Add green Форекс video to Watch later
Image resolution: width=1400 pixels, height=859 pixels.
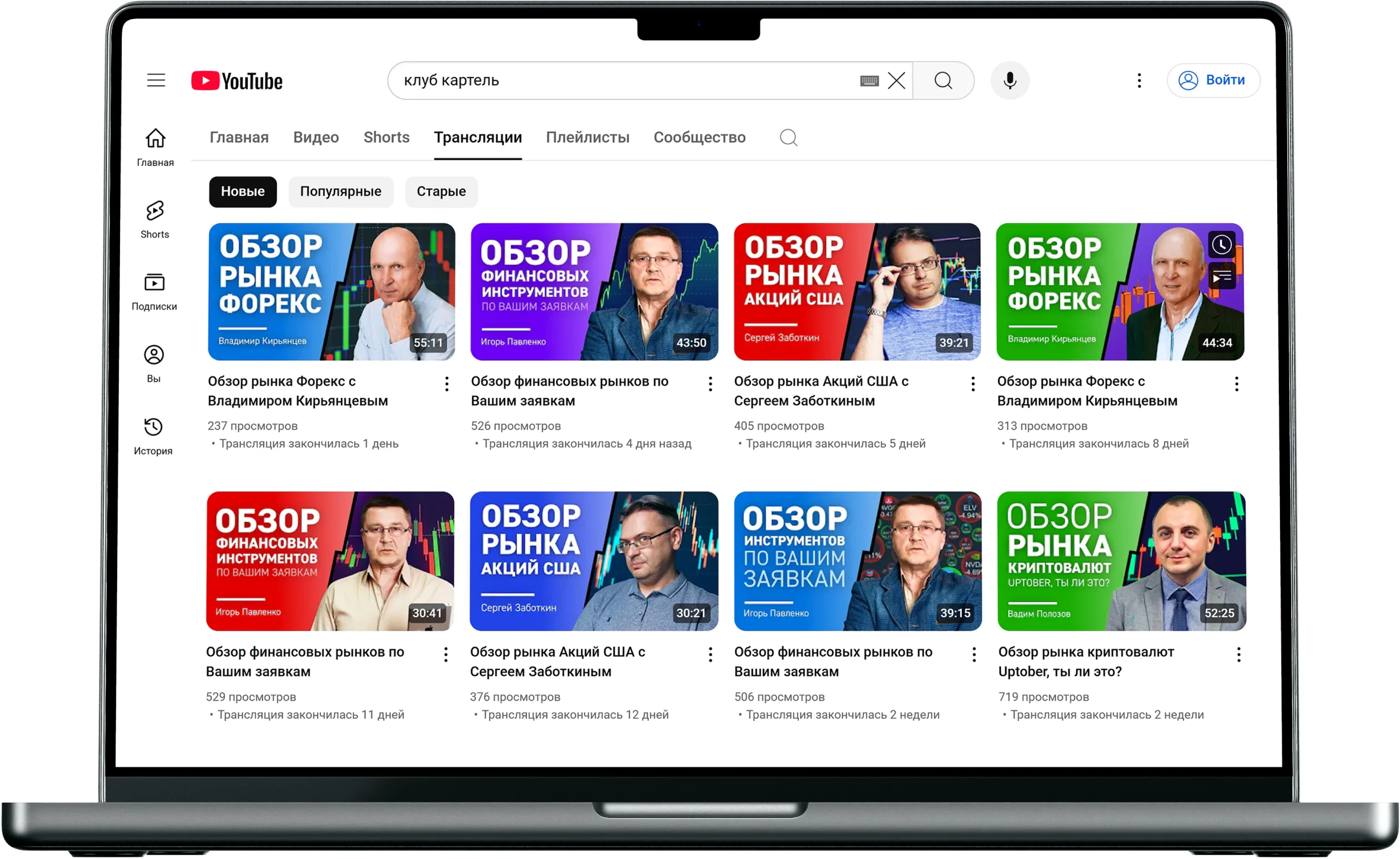pyautogui.click(x=1221, y=245)
